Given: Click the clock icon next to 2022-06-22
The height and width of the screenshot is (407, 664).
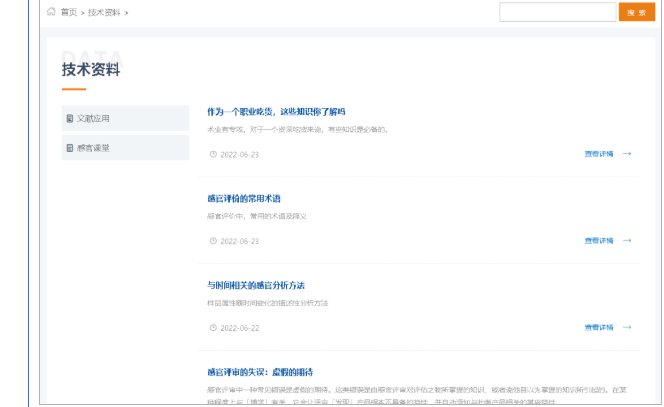Looking at the screenshot, I should 213,327.
